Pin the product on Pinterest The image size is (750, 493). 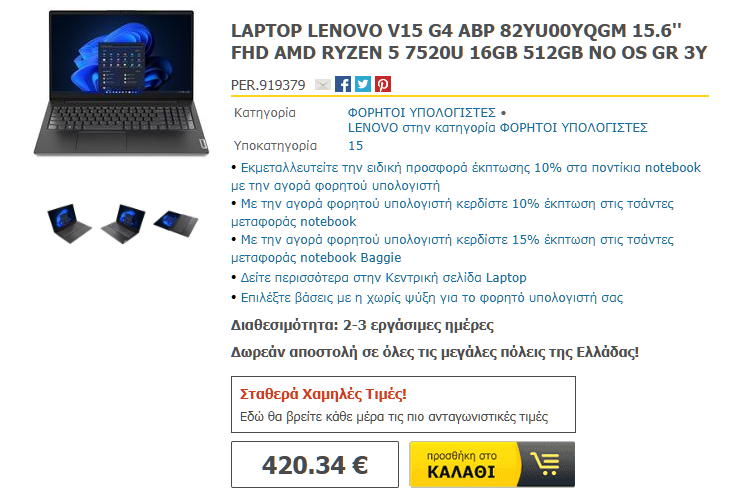[383, 84]
